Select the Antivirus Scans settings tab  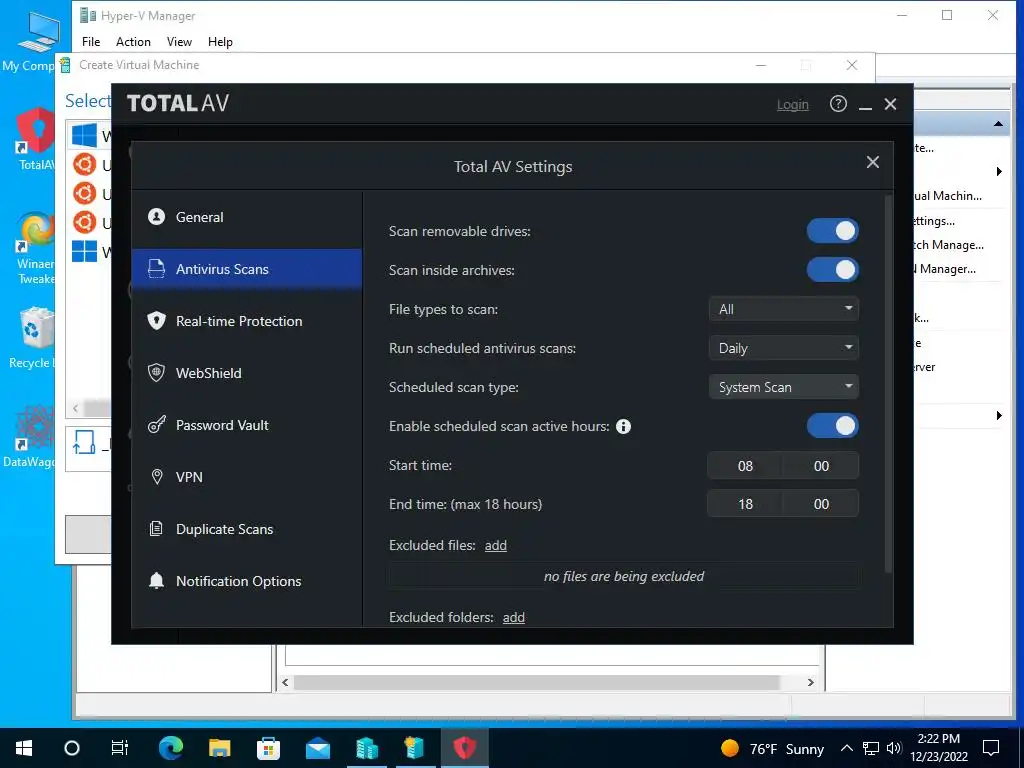point(247,268)
